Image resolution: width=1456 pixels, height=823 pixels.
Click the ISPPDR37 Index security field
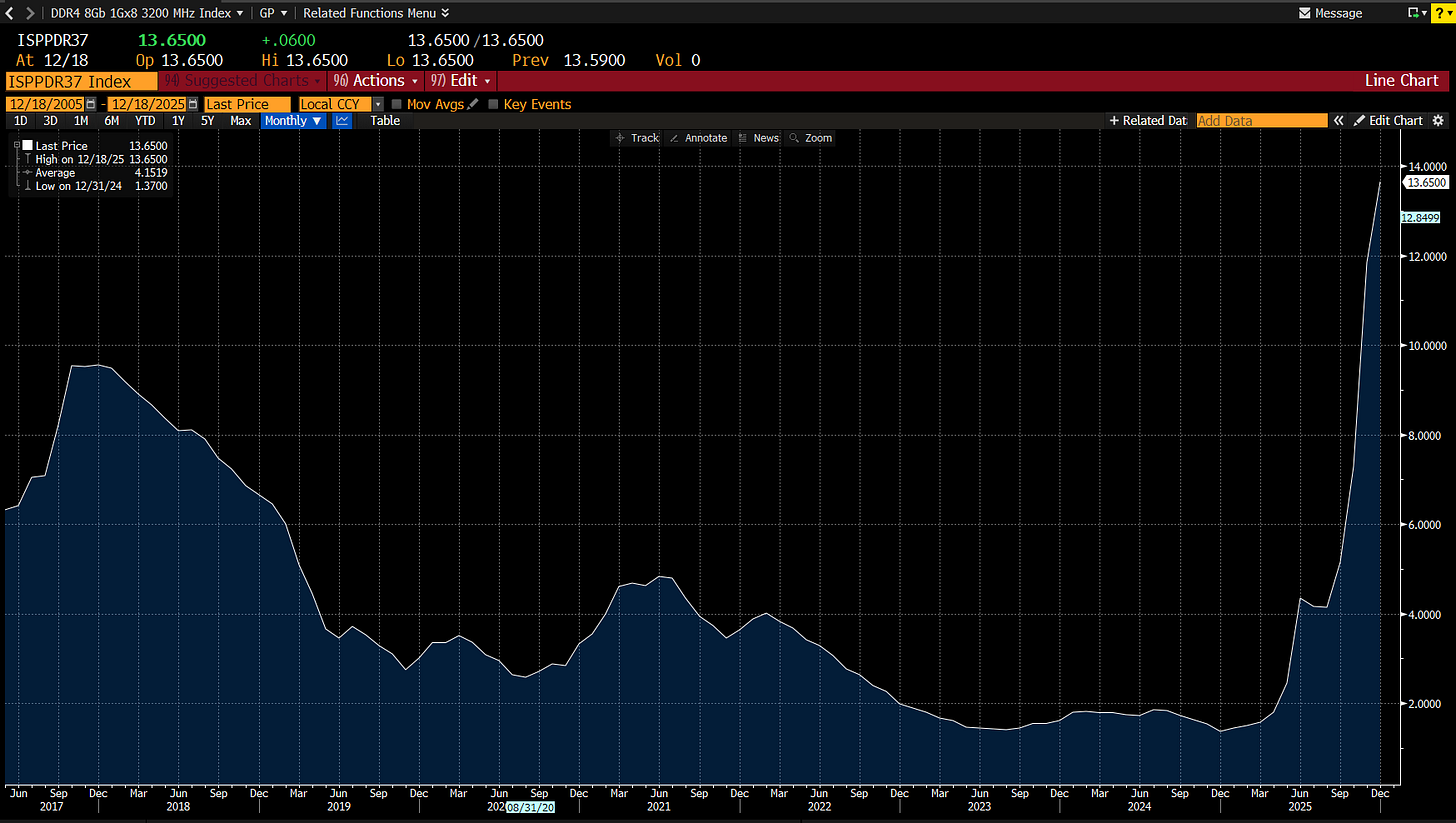[x=81, y=80]
